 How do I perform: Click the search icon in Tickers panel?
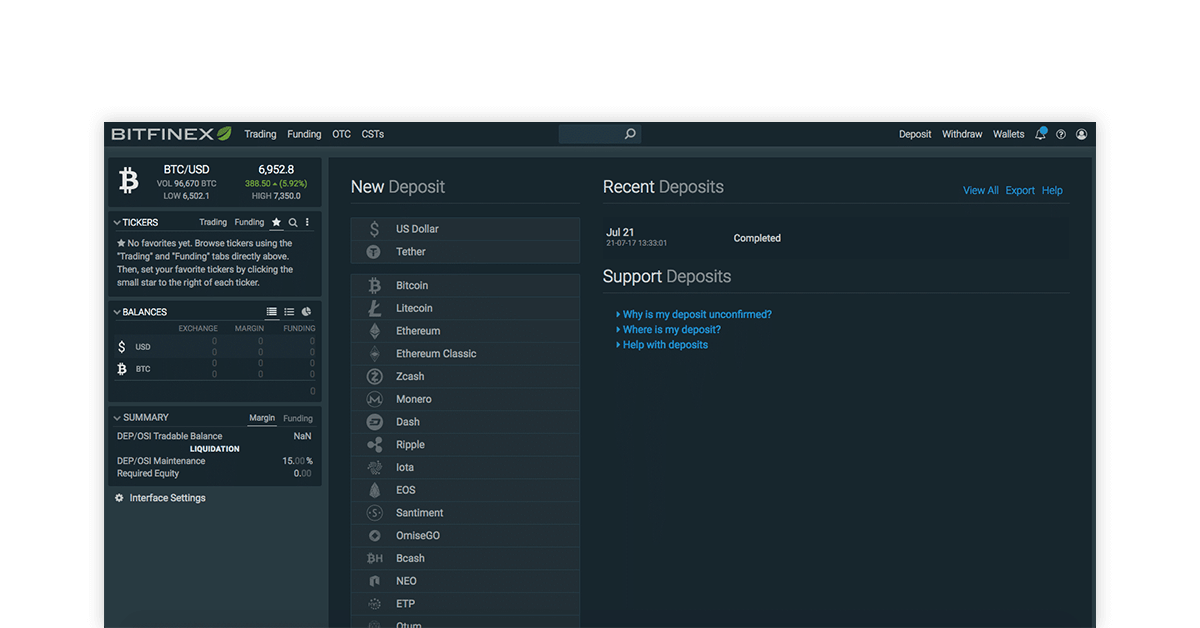coord(293,222)
